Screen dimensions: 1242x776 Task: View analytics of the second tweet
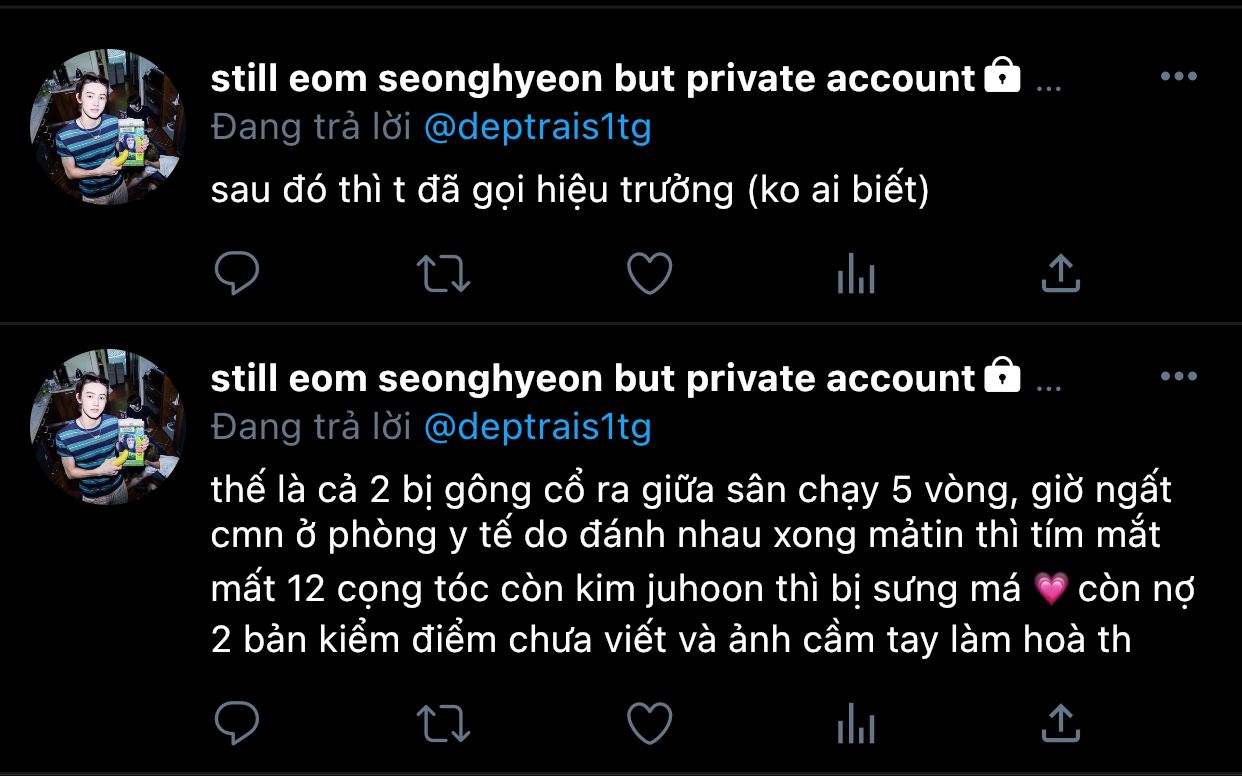click(856, 722)
